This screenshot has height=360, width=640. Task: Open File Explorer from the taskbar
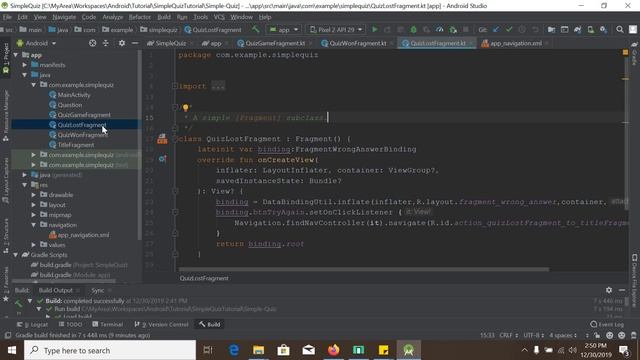pyautogui.click(x=258, y=350)
